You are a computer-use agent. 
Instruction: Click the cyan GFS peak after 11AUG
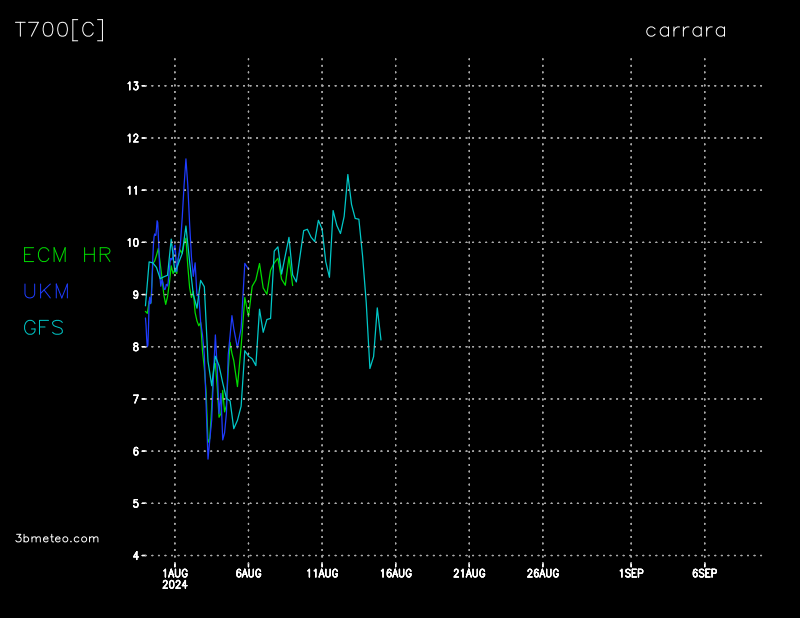pos(348,175)
